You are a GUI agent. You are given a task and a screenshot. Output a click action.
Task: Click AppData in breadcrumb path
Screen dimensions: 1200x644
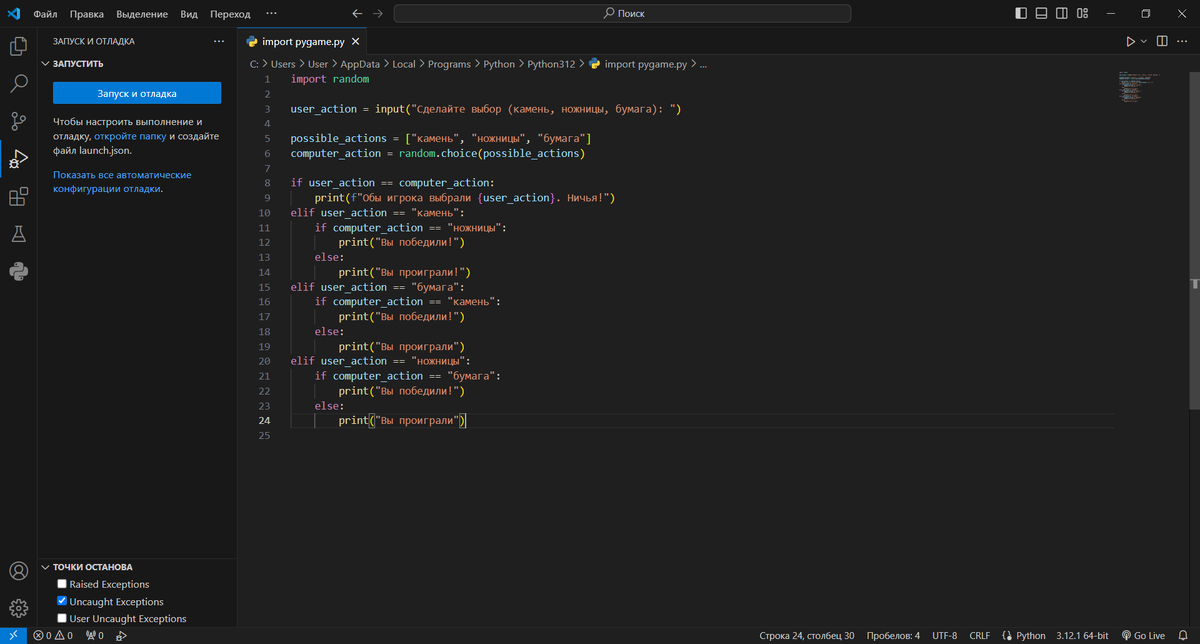pyautogui.click(x=360, y=63)
